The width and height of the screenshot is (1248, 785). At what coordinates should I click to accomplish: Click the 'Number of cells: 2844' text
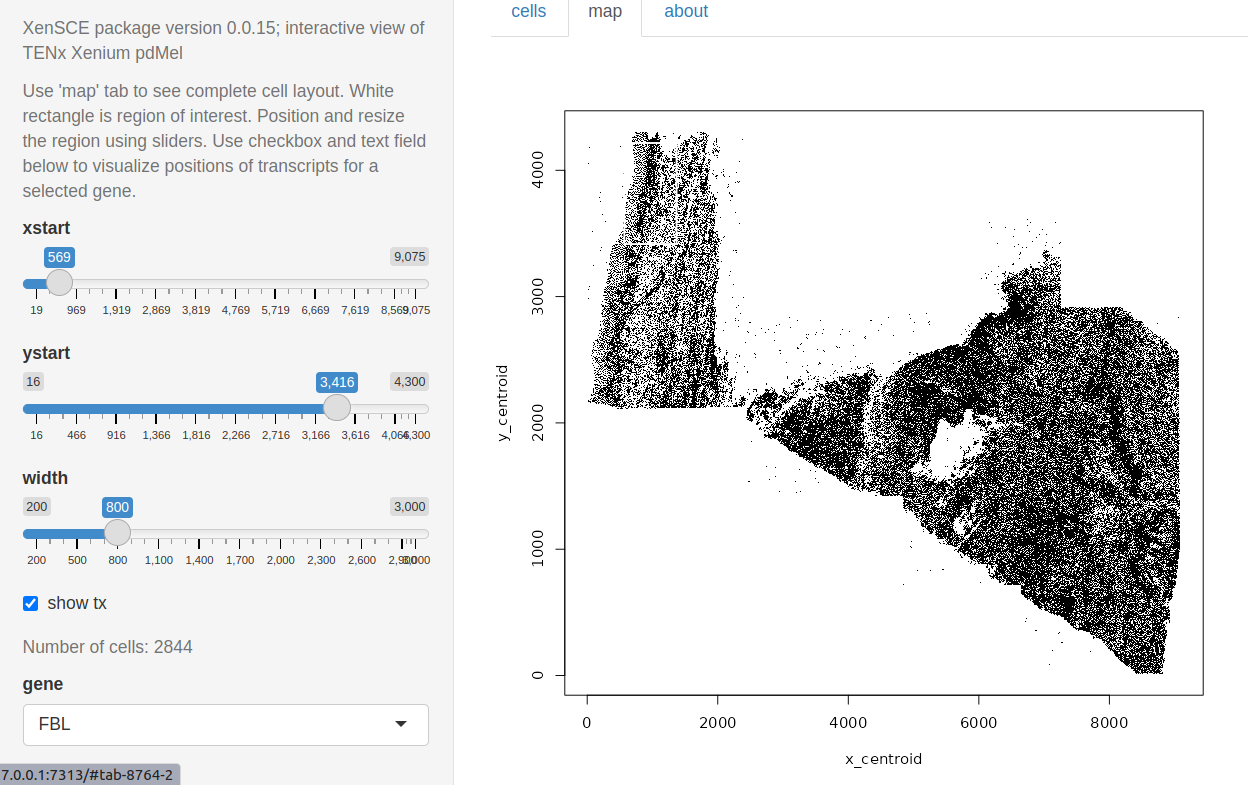point(108,647)
